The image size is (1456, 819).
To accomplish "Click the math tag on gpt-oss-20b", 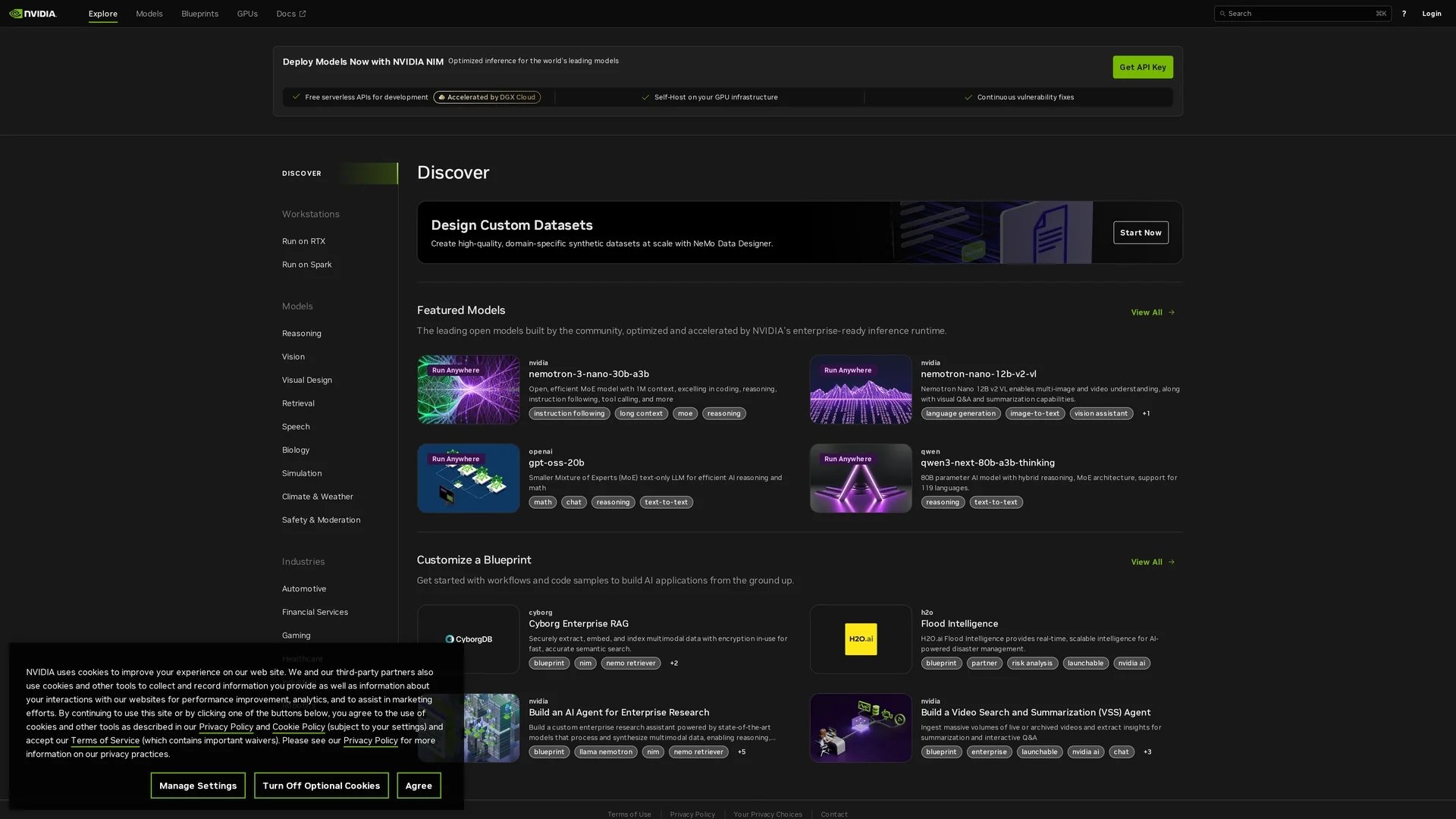I will pos(542,502).
